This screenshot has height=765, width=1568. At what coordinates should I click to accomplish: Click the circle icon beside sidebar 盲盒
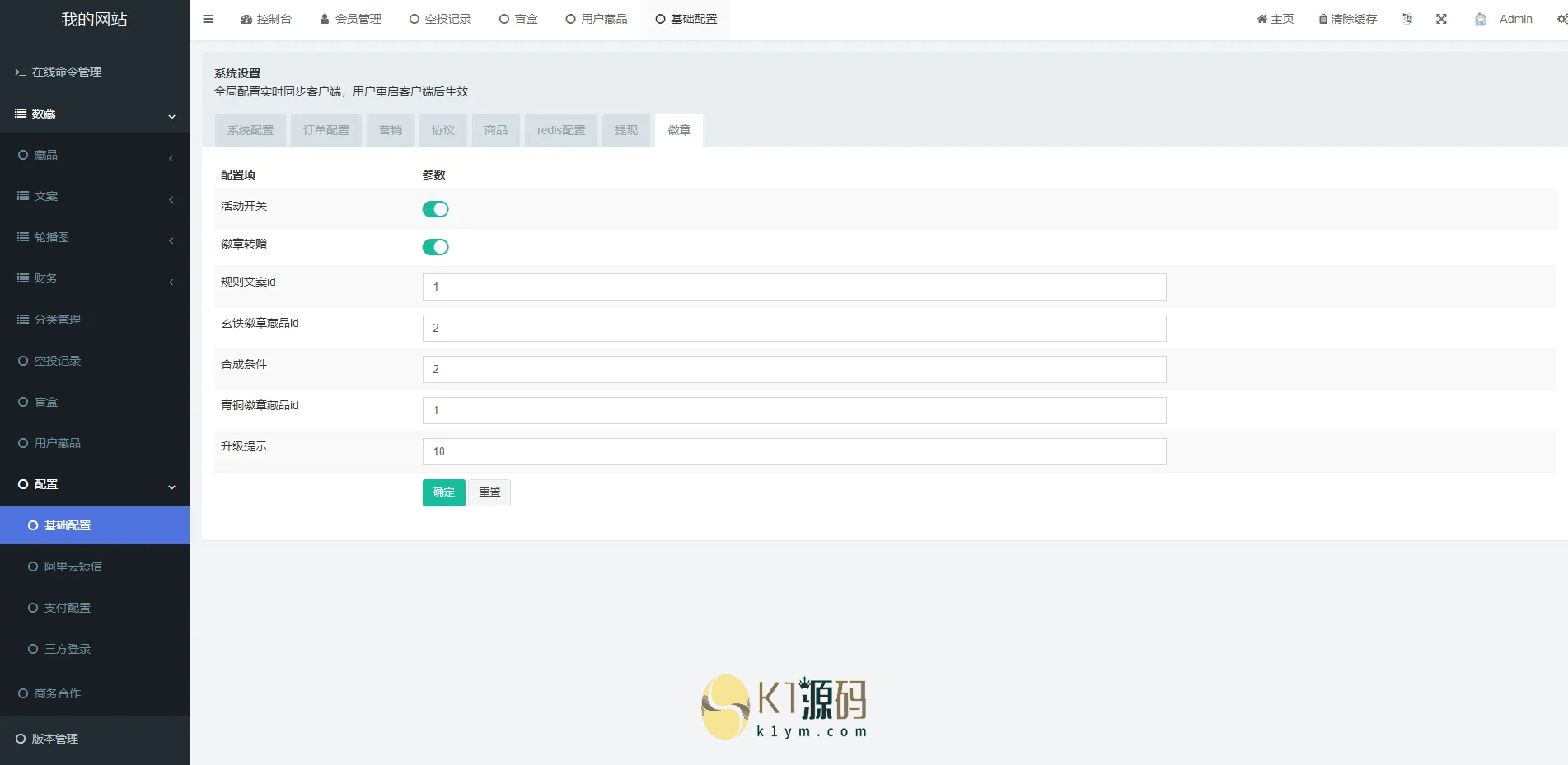(x=23, y=402)
